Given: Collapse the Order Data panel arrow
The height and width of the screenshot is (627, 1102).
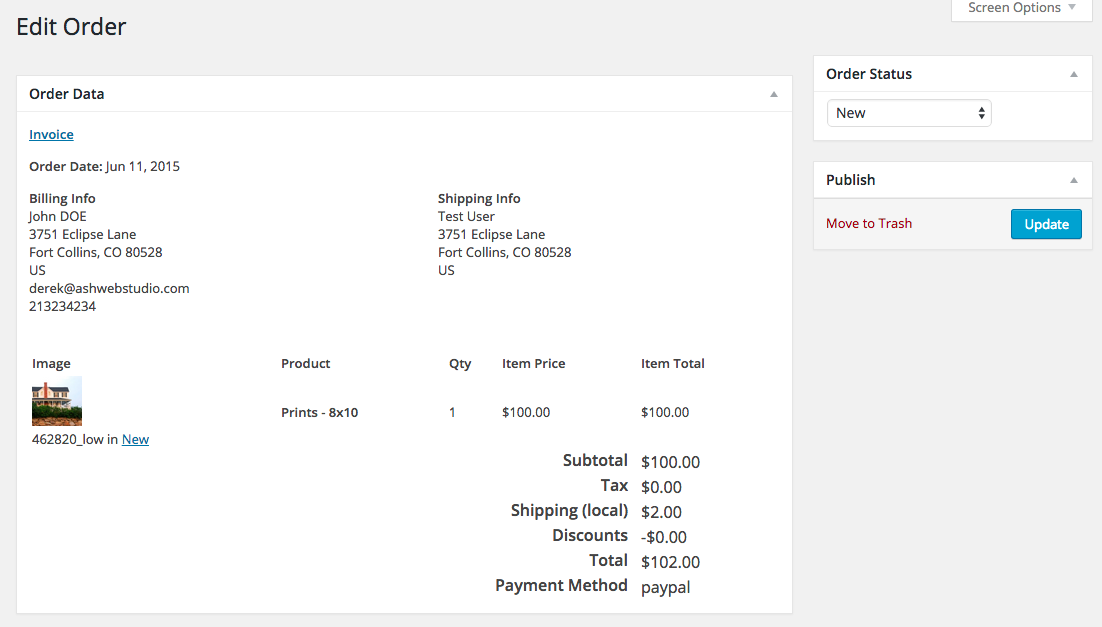Looking at the screenshot, I should 773,94.
